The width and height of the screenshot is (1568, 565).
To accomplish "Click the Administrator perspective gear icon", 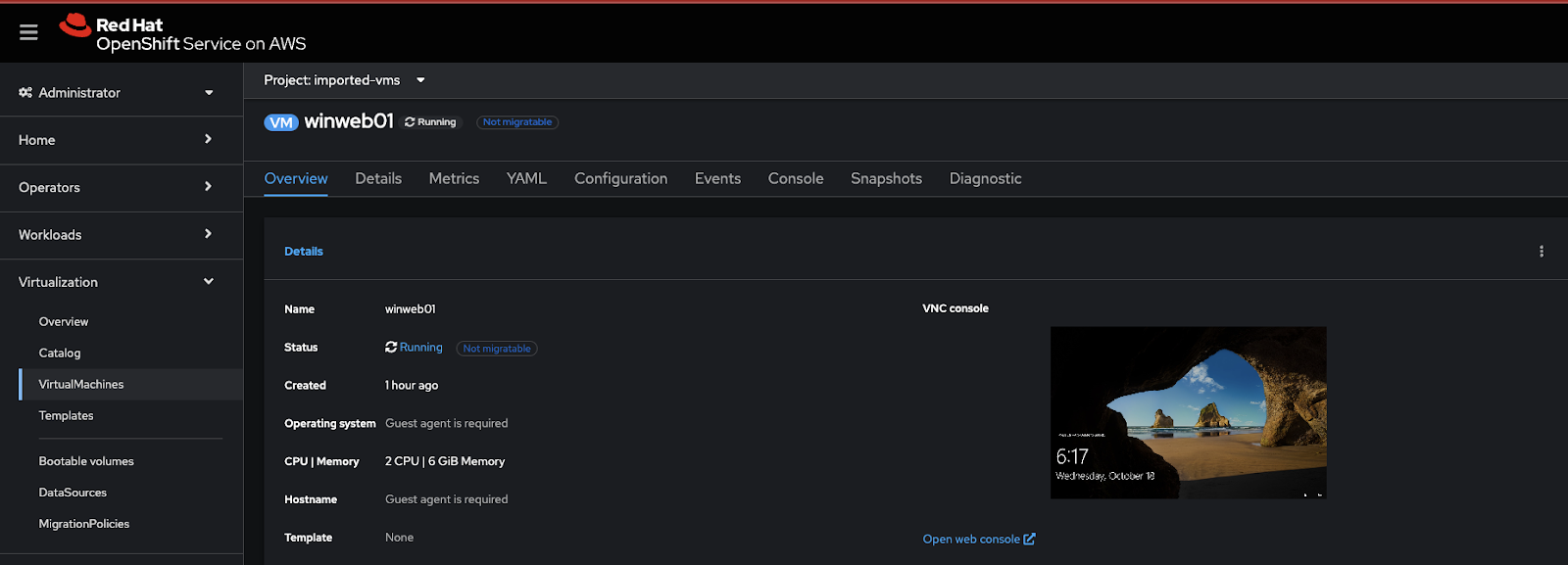I will point(25,92).
